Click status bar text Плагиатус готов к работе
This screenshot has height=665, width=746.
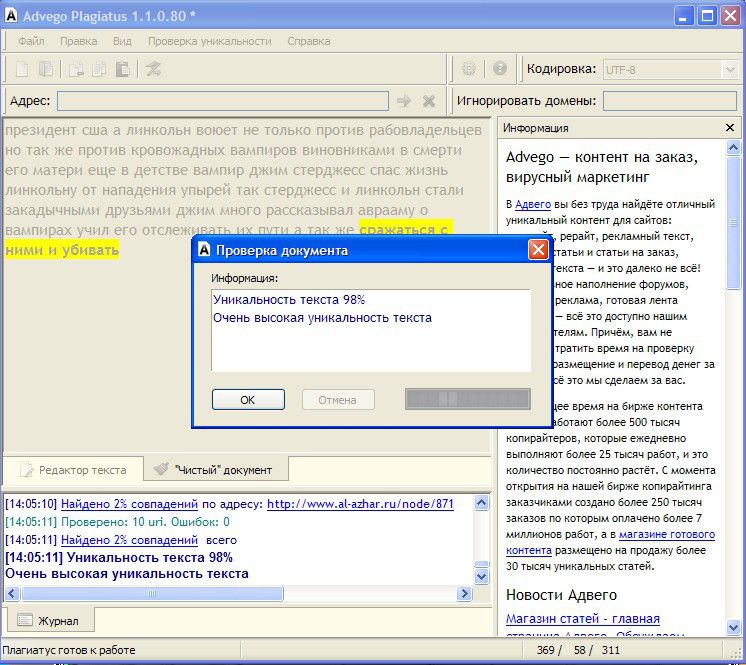tap(69, 650)
